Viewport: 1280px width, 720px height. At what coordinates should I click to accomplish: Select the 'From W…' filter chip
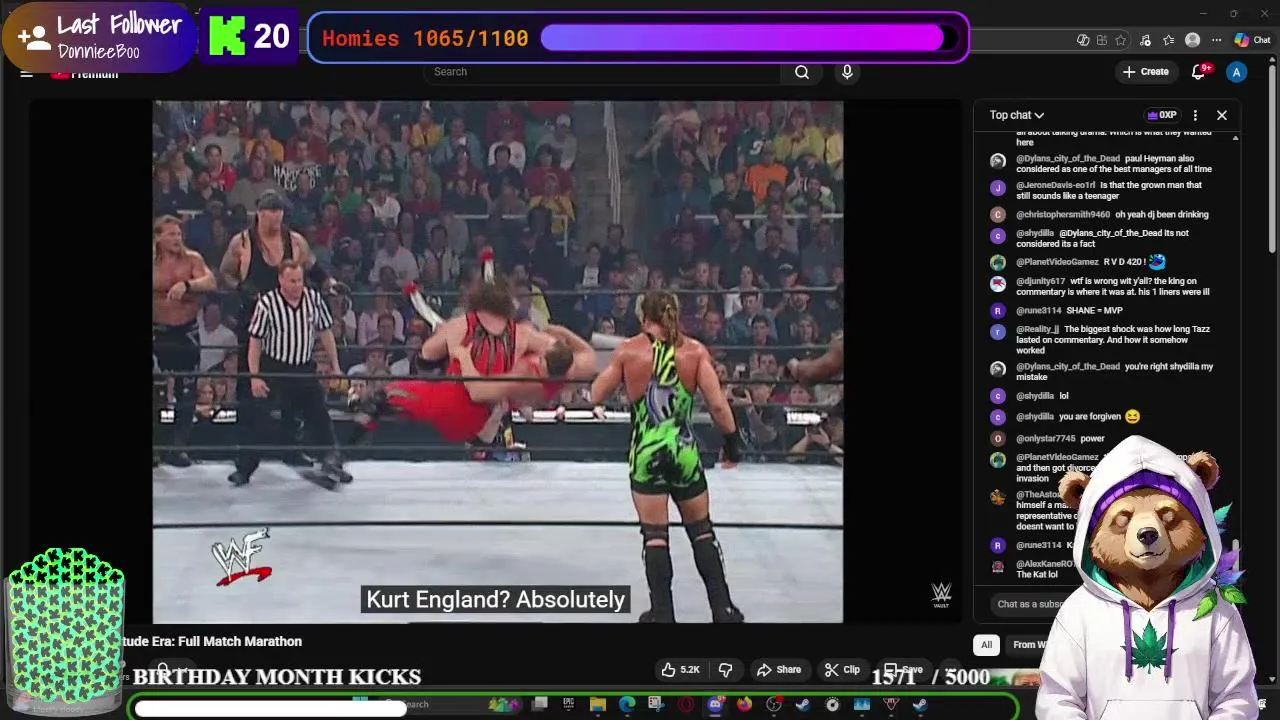1030,645
